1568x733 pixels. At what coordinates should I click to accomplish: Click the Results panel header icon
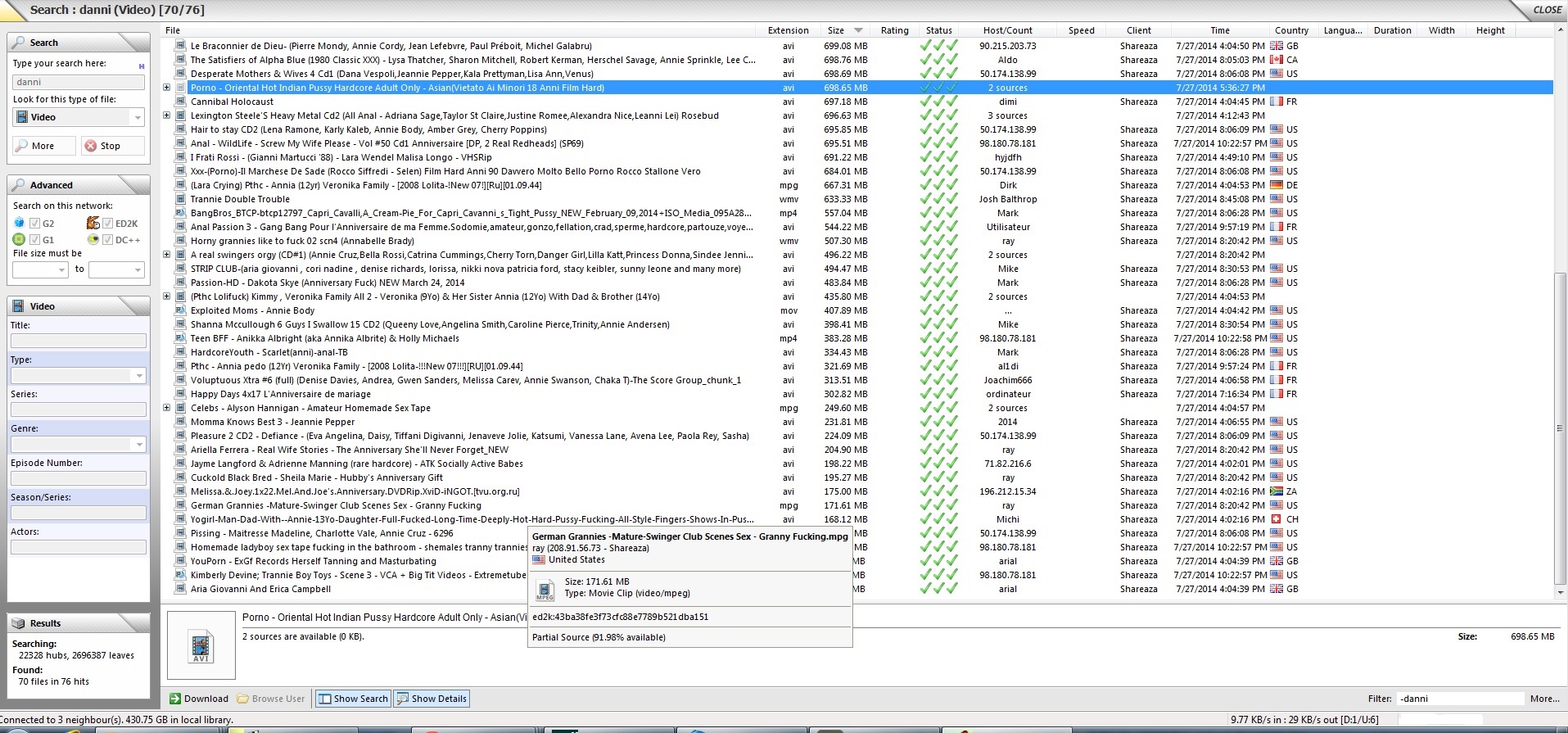point(19,623)
